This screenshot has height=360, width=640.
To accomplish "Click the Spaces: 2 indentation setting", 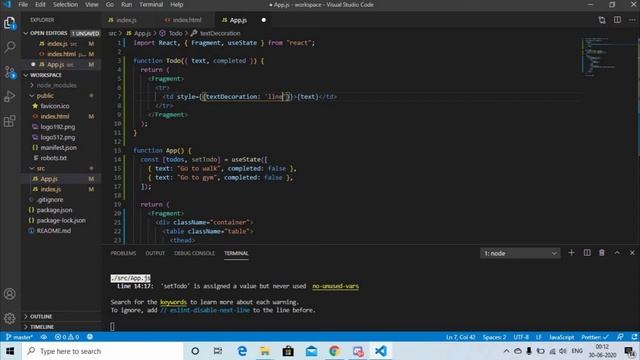I will click(x=494, y=337).
